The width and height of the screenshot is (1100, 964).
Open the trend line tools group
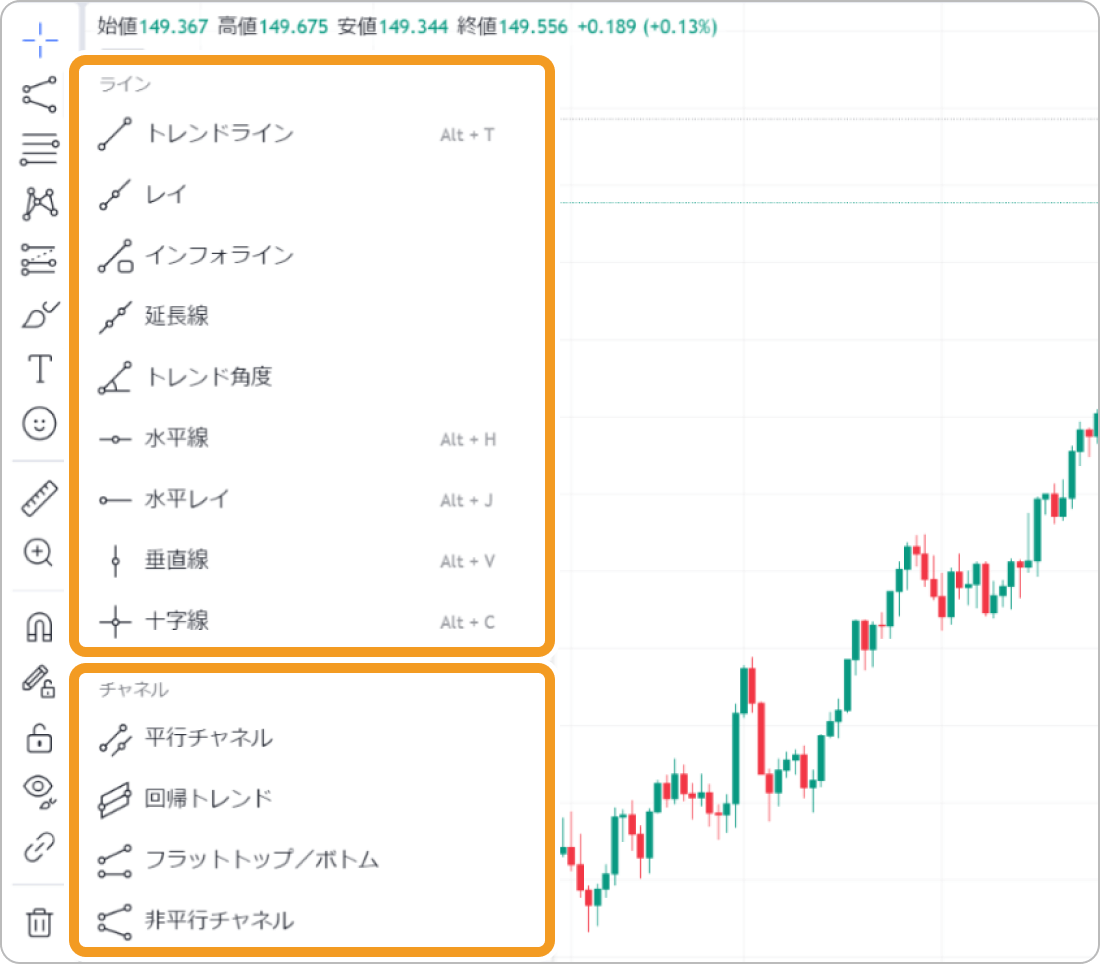point(39,94)
